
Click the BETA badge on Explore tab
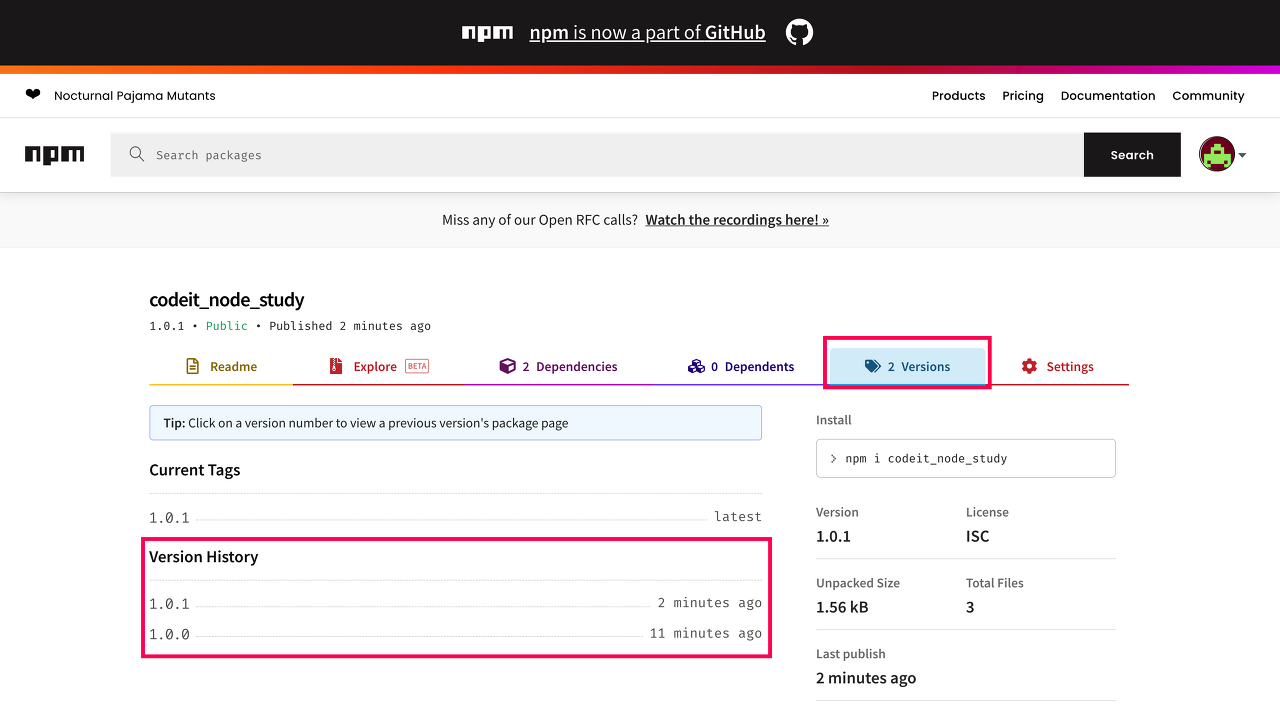pos(417,366)
